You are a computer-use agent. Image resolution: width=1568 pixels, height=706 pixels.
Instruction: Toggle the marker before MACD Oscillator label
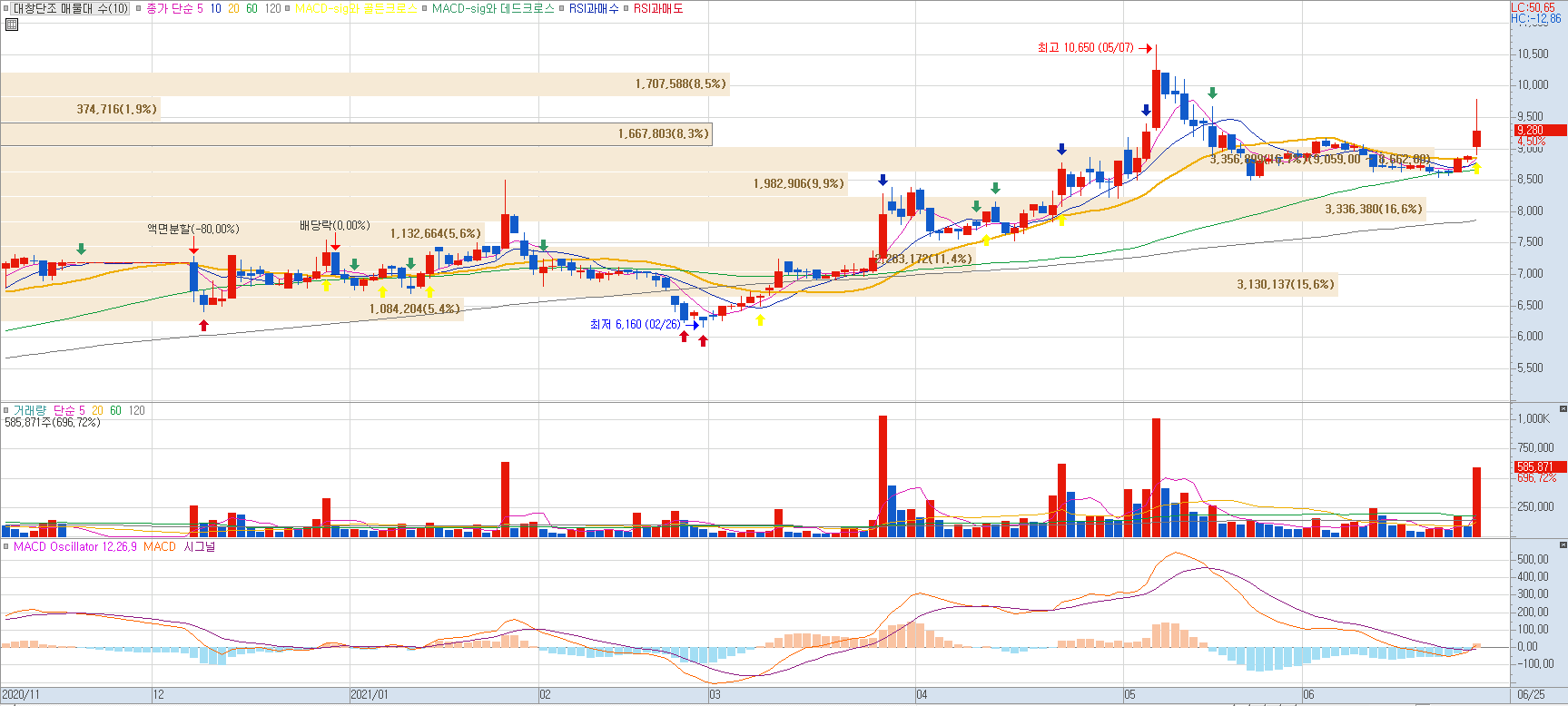[6, 546]
